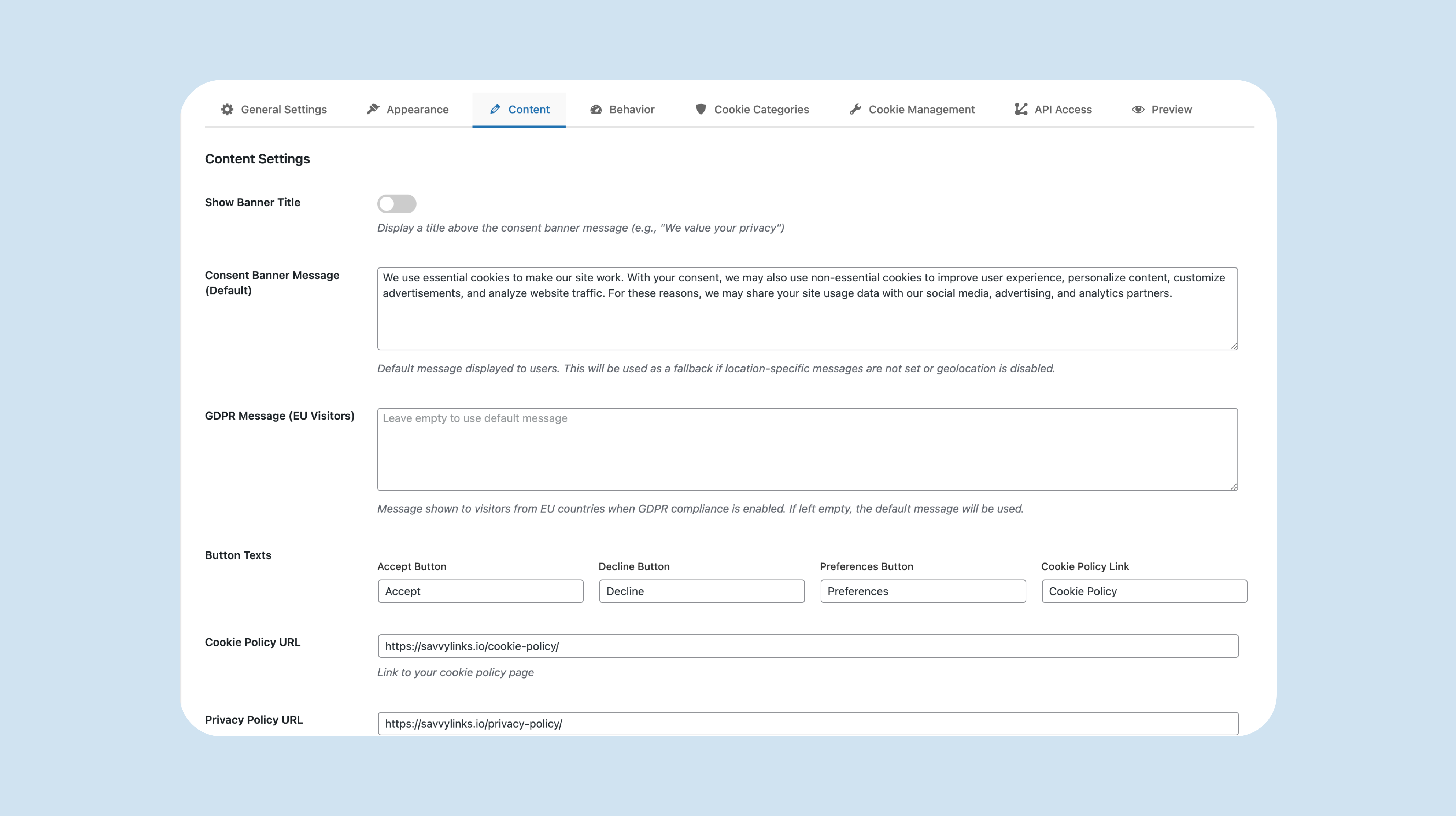Click the GDPR Message textarea for EU visitors
This screenshot has width=1456, height=816.
[x=807, y=449]
